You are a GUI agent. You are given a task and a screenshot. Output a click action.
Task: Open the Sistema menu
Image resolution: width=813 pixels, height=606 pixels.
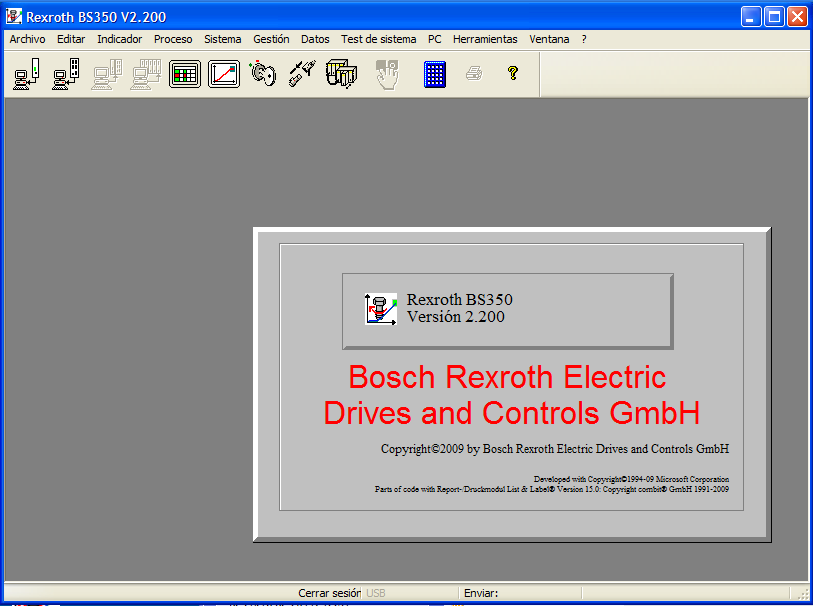(x=223, y=39)
